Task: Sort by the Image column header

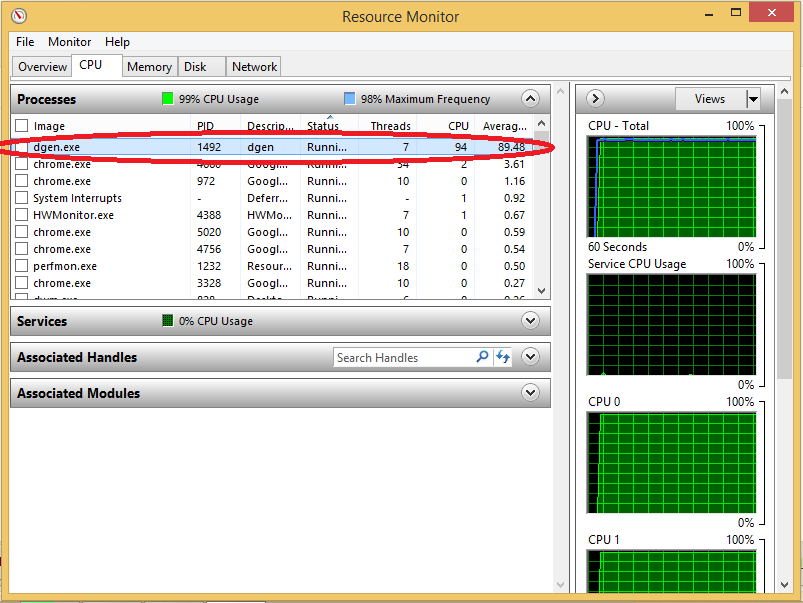Action: click(49, 126)
